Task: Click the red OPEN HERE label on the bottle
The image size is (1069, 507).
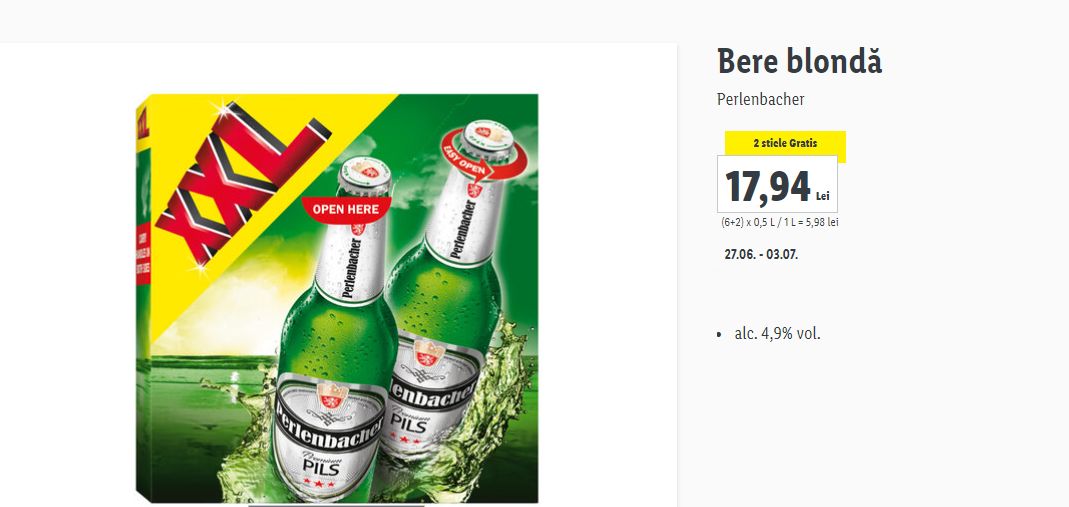Action: tap(346, 209)
